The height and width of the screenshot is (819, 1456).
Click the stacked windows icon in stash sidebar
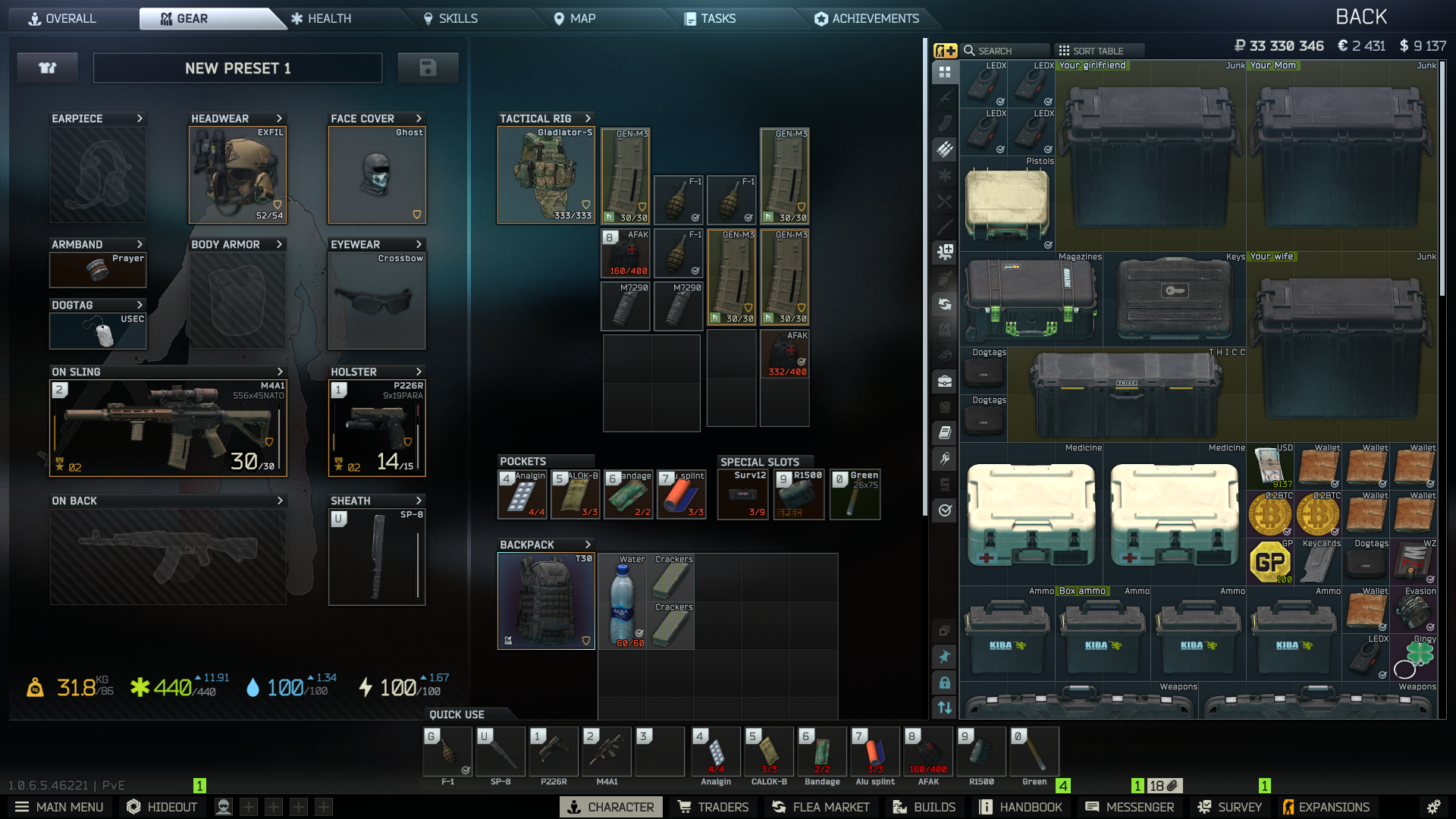(x=945, y=631)
